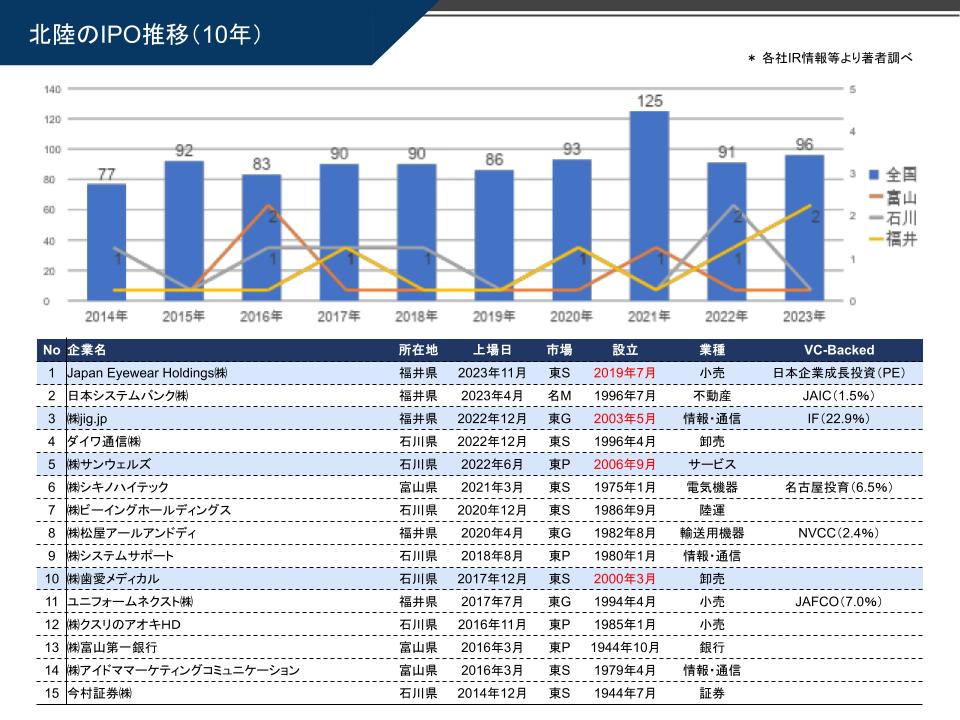This screenshot has width=960, height=720.
Task: Click the red 2006年9月 founding date
Action: tap(624, 464)
